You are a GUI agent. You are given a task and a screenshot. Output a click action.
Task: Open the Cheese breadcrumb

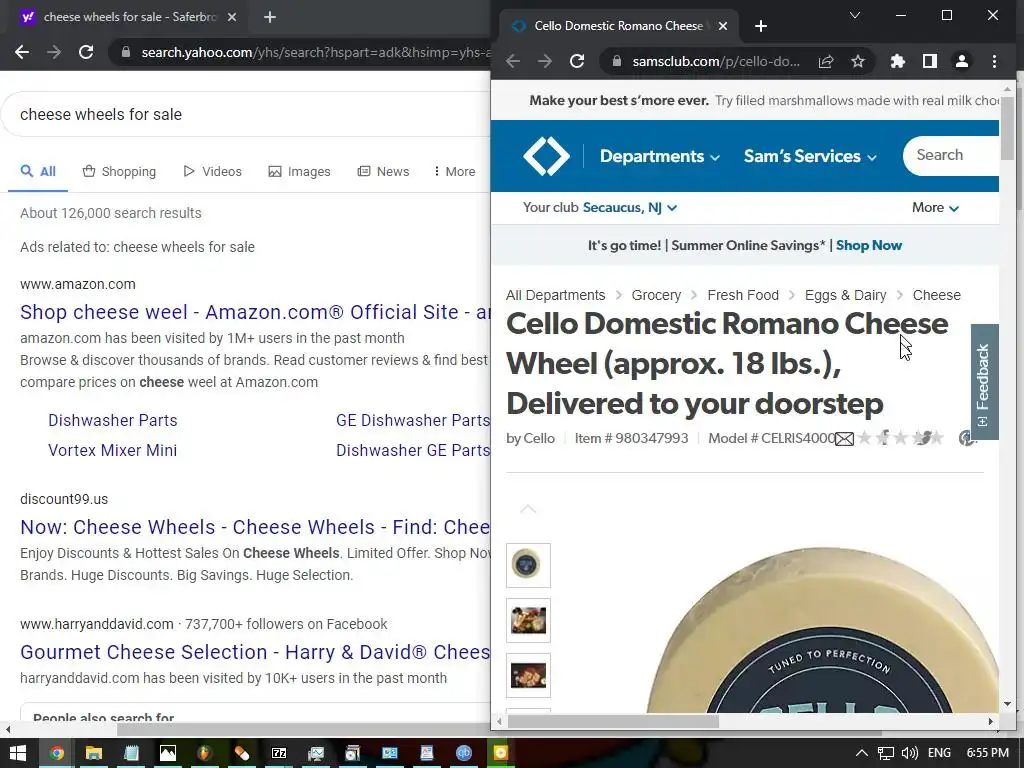pyautogui.click(x=936, y=295)
